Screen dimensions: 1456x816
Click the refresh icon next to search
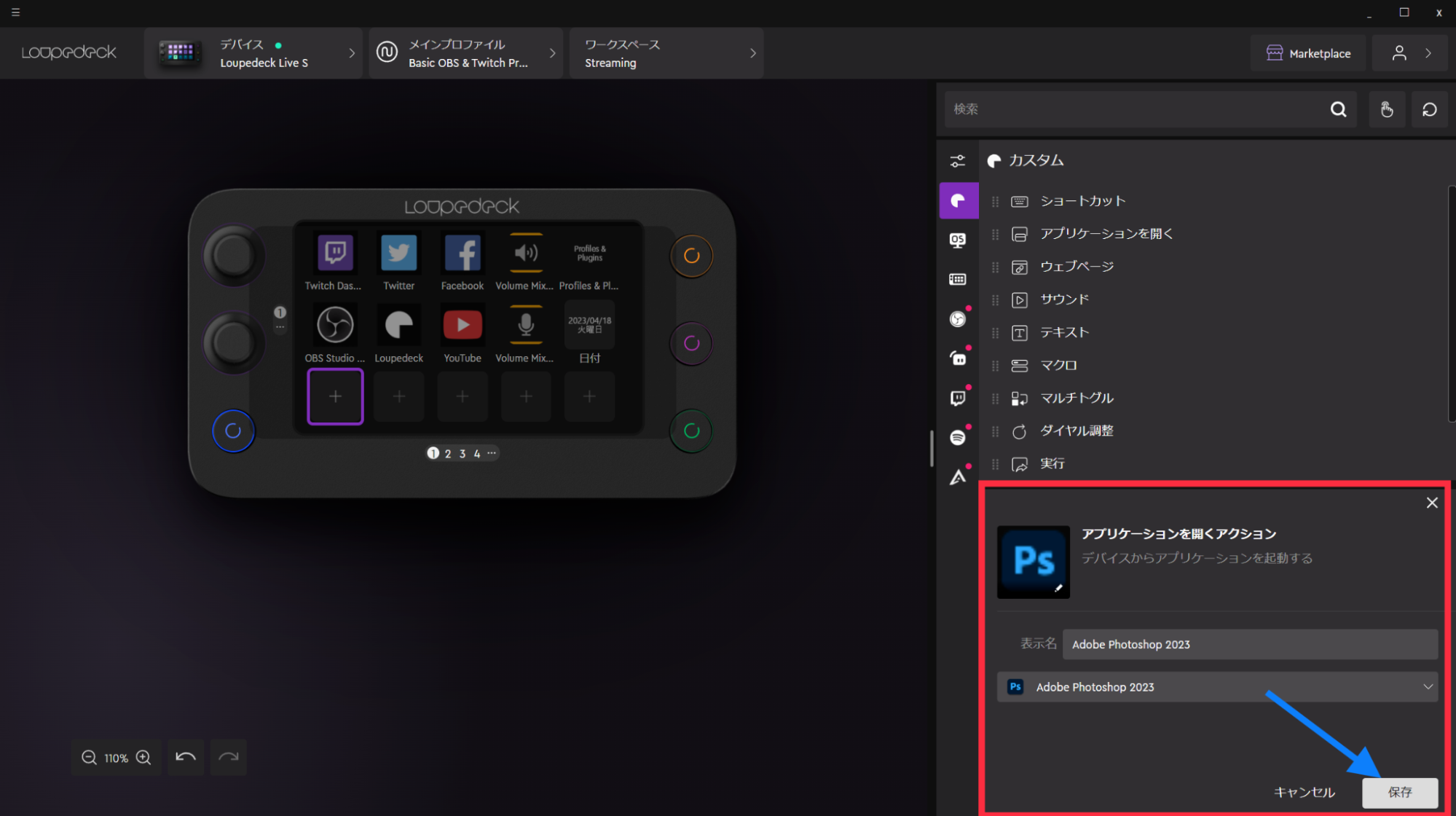(1430, 109)
